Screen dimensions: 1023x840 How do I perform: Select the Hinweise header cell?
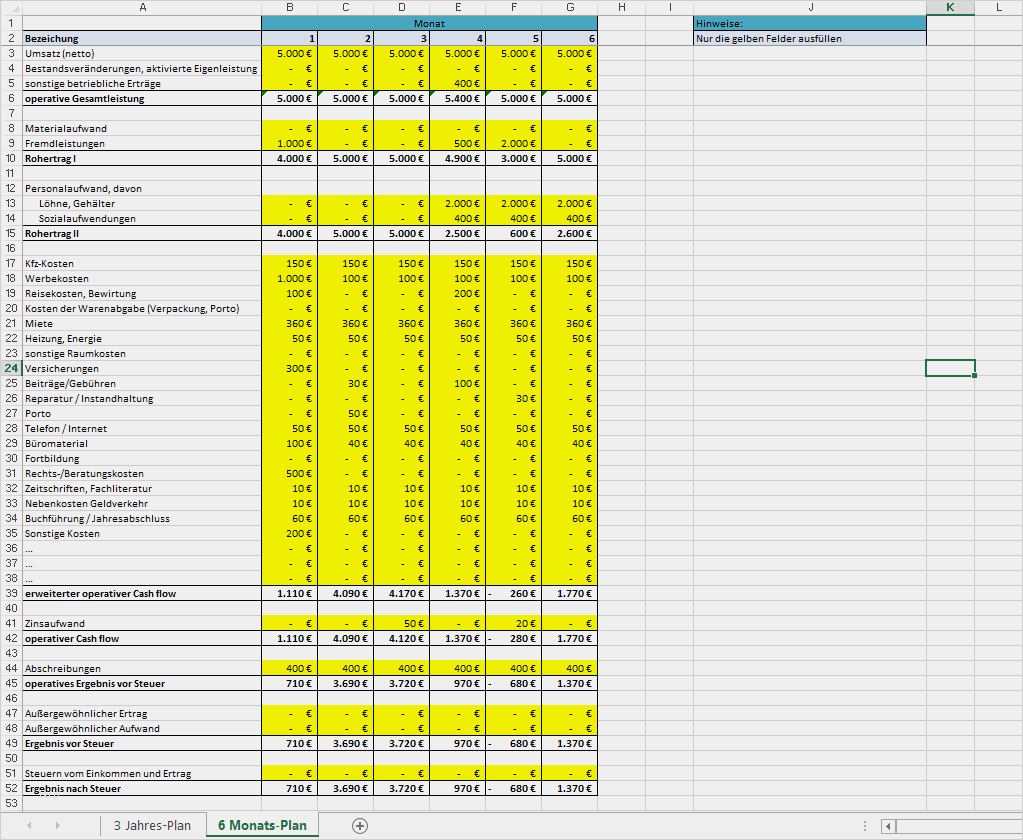pyautogui.click(x=810, y=22)
